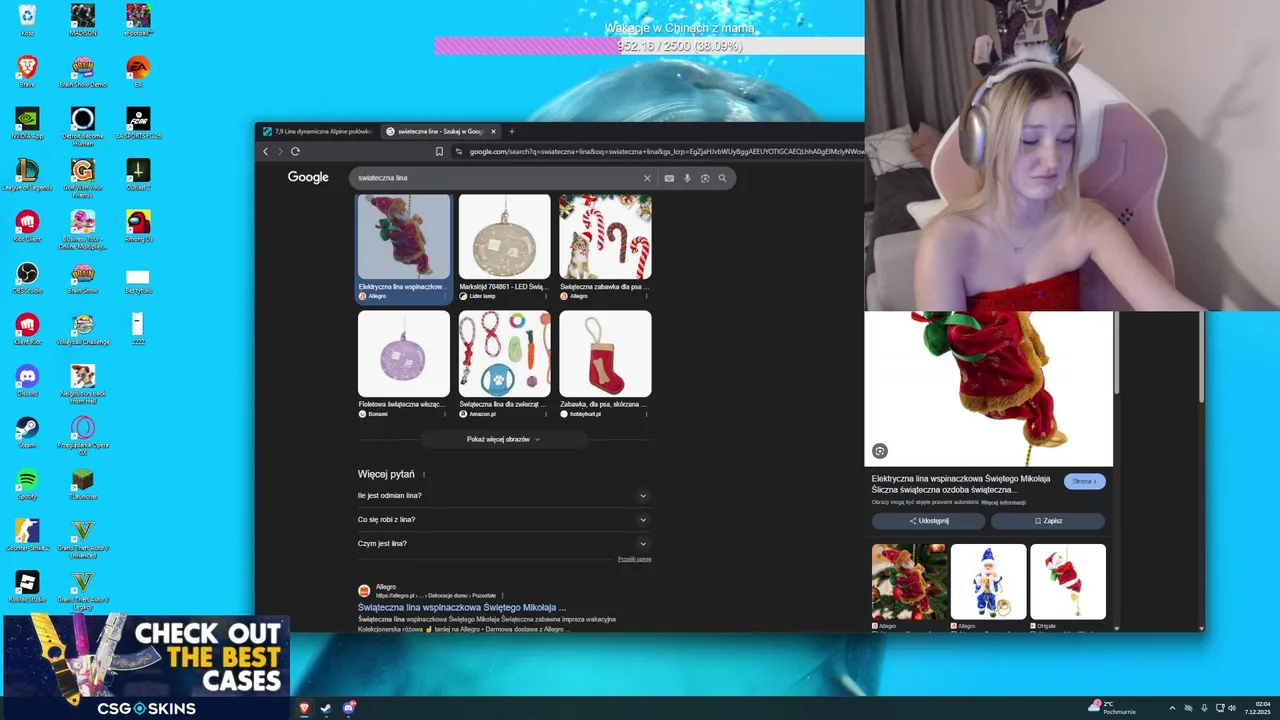This screenshot has height=720, width=1280.
Task: Open Discord from the taskbar
Action: pyautogui.click(x=348, y=708)
